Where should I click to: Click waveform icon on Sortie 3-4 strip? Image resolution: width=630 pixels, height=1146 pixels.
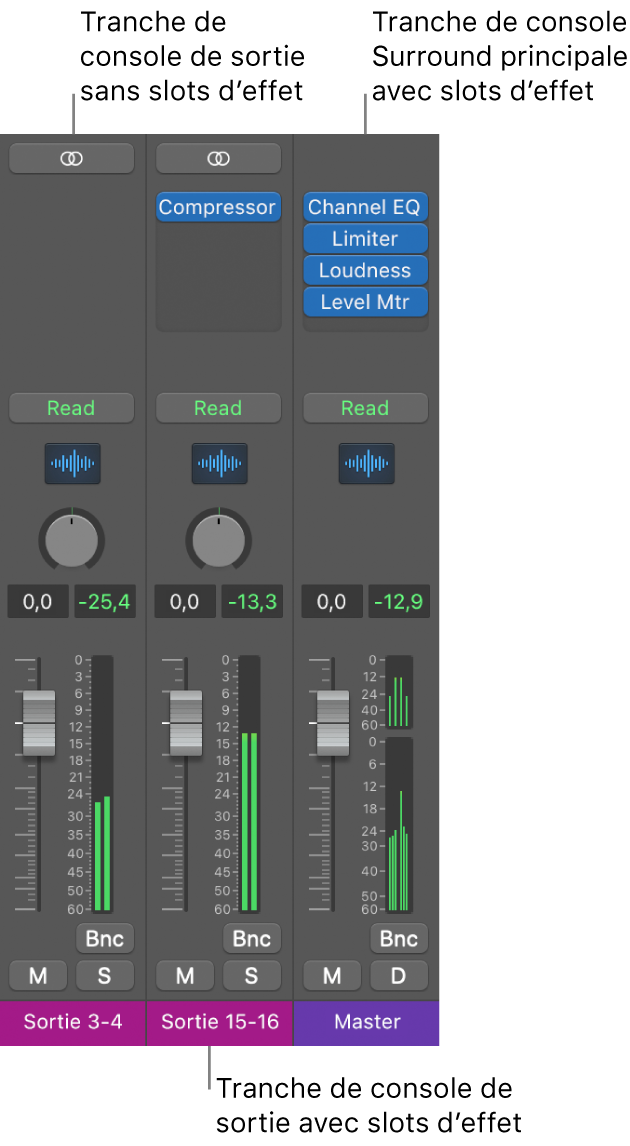pos(71,464)
